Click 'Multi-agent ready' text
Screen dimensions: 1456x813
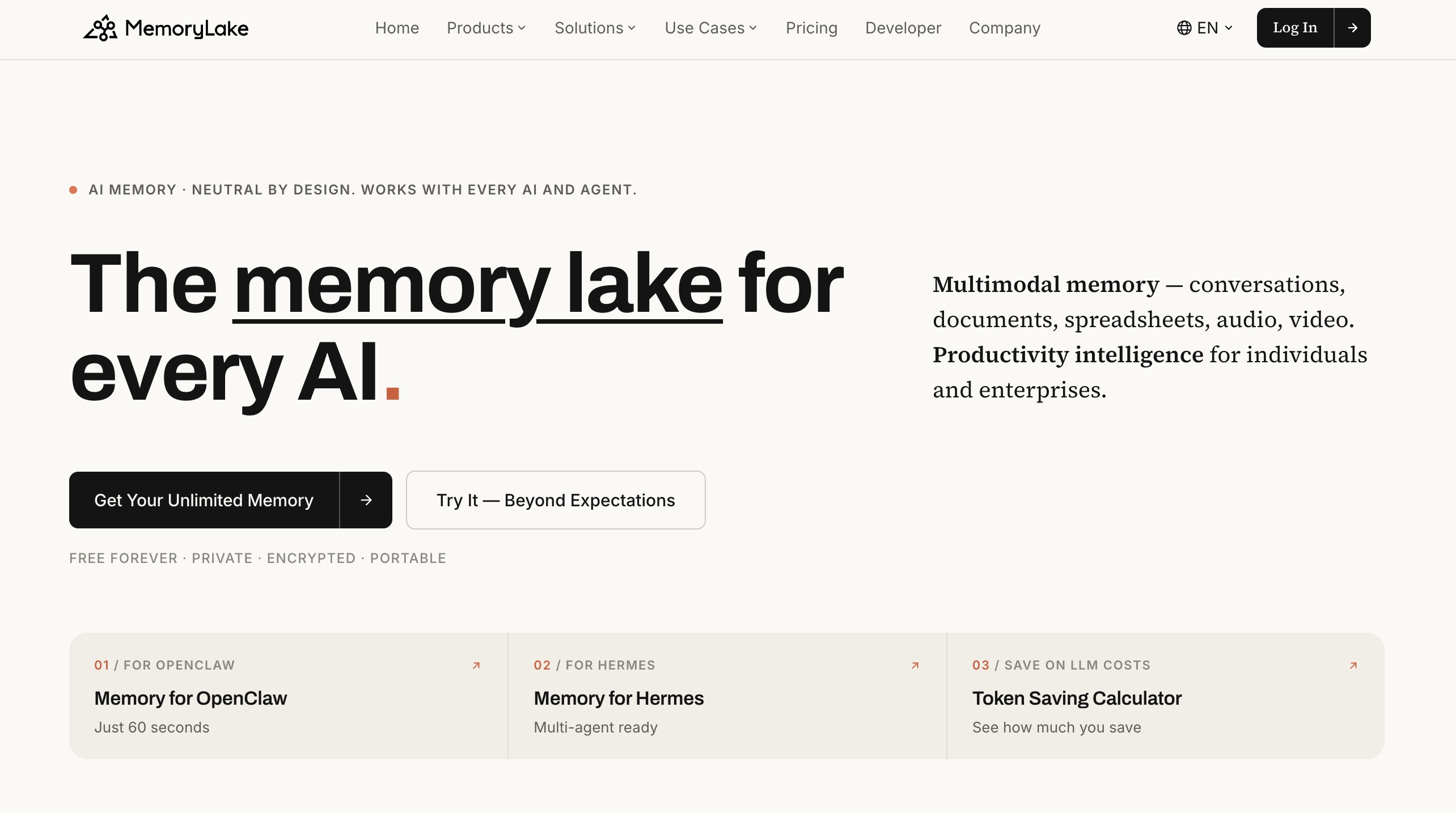click(595, 727)
